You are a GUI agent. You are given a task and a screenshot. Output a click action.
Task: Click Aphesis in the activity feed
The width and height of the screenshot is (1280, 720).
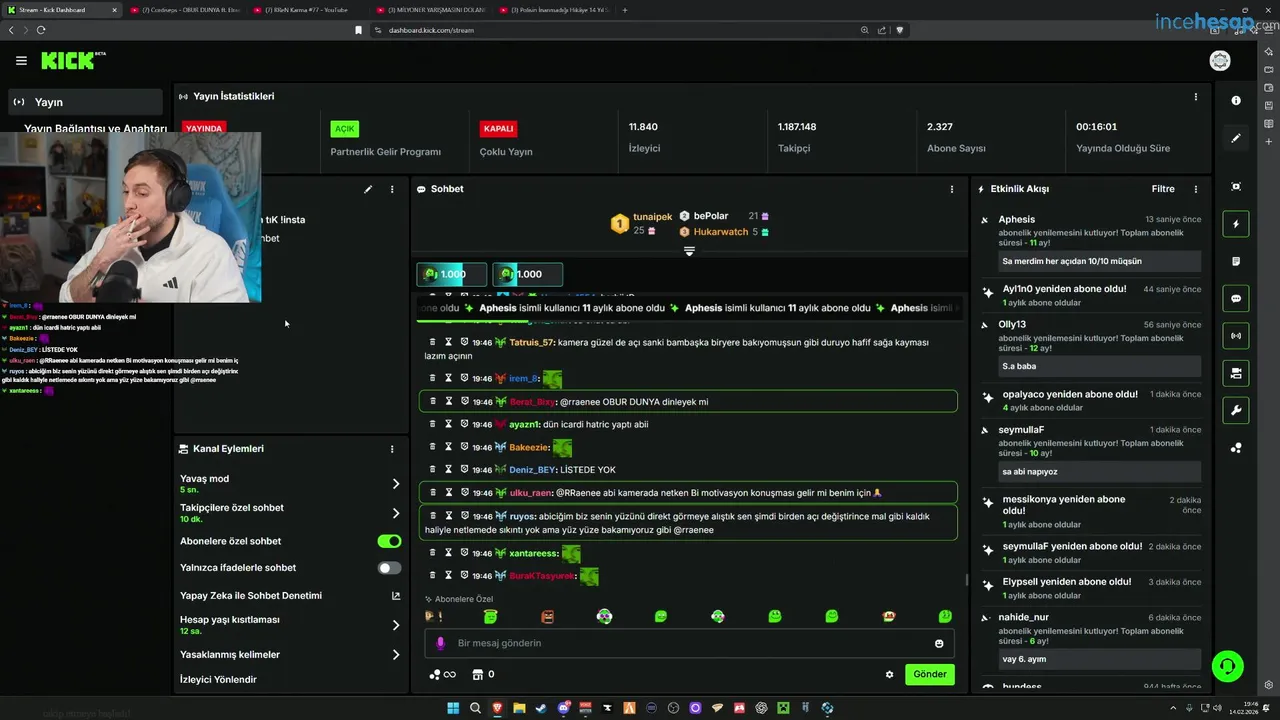tap(1016, 219)
